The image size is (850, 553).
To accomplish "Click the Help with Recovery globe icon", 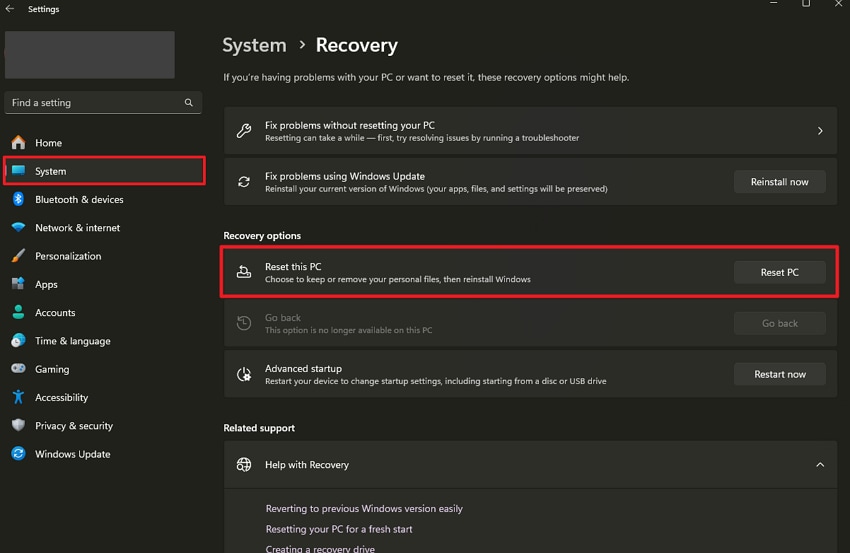I will coord(244,465).
